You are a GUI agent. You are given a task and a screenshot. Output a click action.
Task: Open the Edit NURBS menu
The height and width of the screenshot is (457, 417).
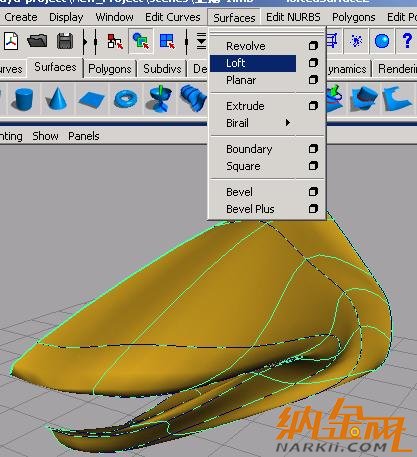click(293, 17)
